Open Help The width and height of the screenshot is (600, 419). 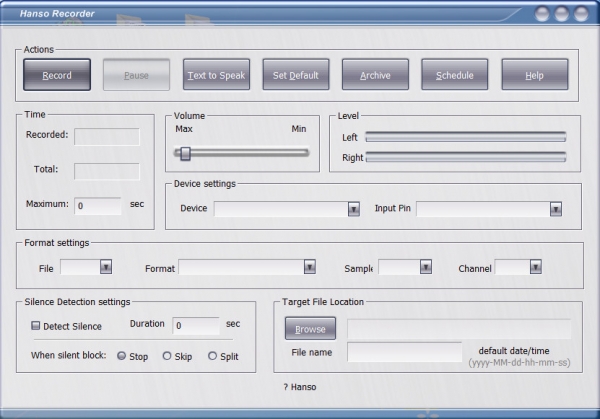(535, 75)
